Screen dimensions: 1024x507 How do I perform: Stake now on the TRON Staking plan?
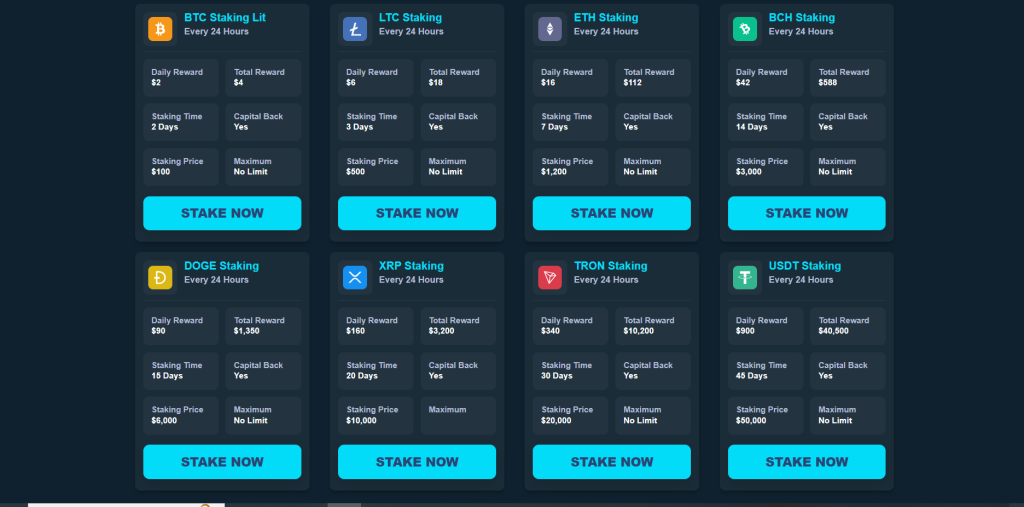(612, 462)
